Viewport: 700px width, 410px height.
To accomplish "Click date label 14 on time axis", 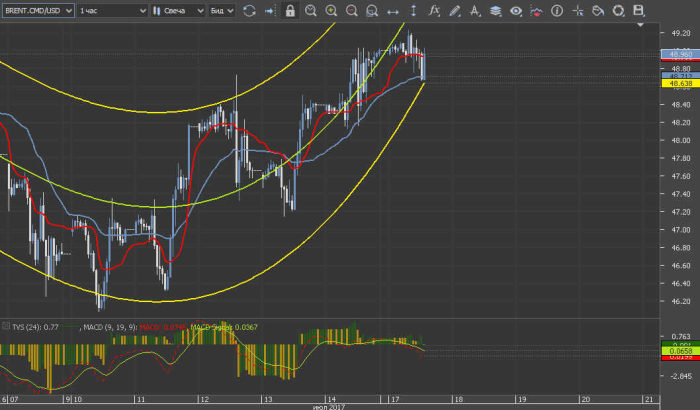I will click(331, 399).
